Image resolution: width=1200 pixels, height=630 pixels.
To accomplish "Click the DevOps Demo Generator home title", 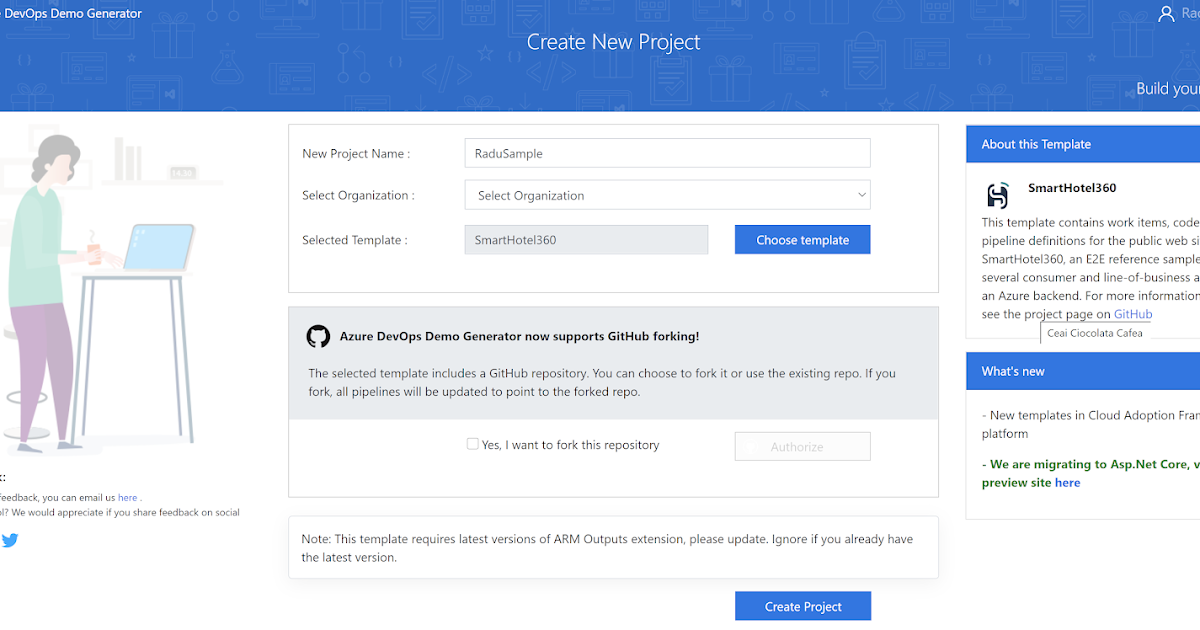I will [x=73, y=13].
